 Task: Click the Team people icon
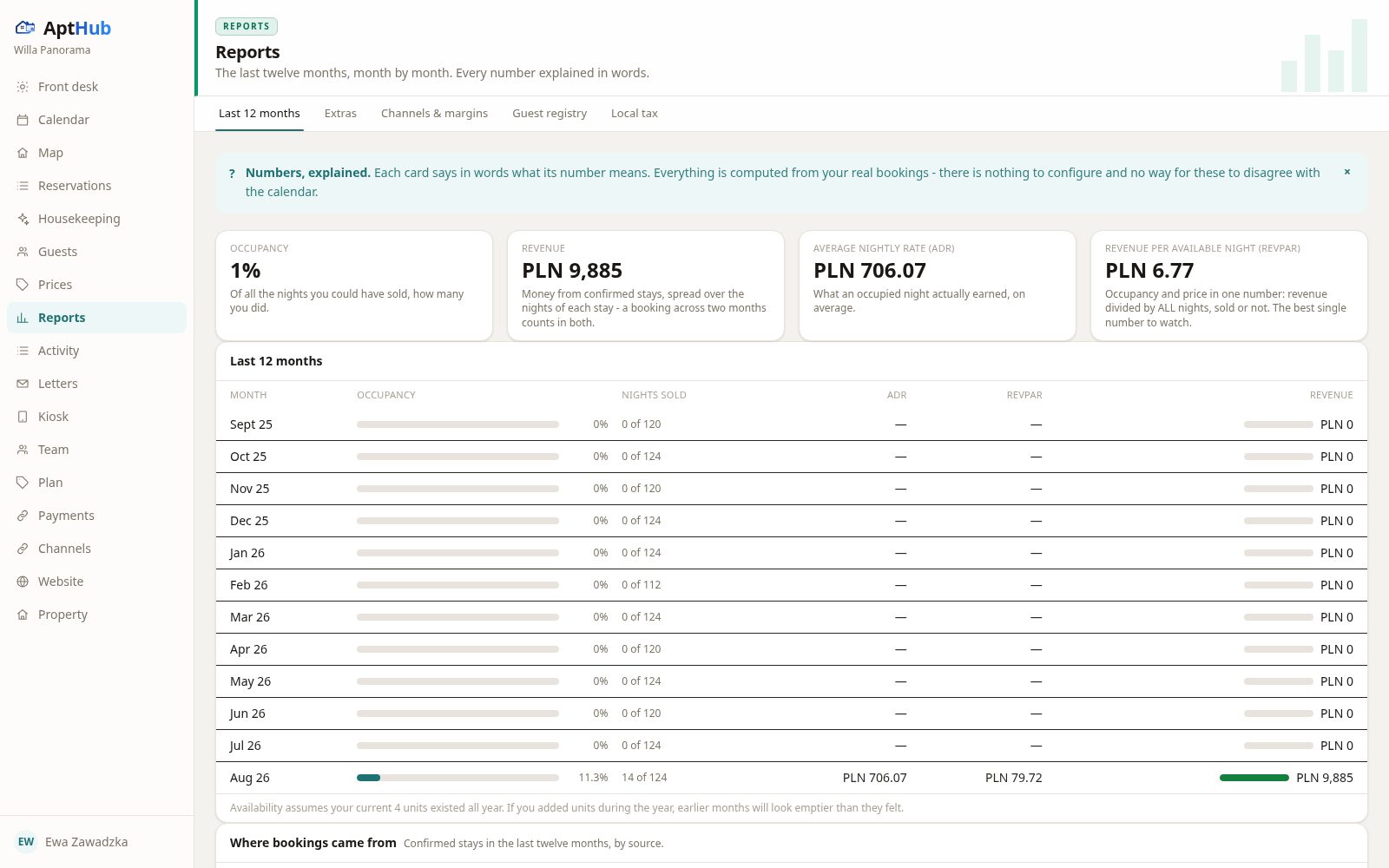(x=23, y=450)
